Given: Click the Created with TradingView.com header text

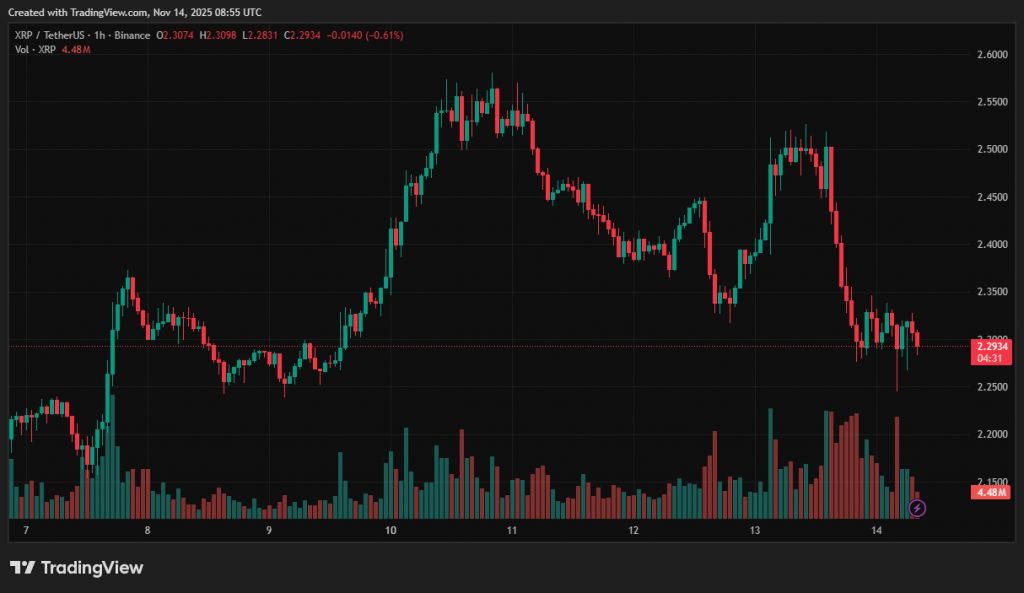Looking at the screenshot, I should click(135, 12).
